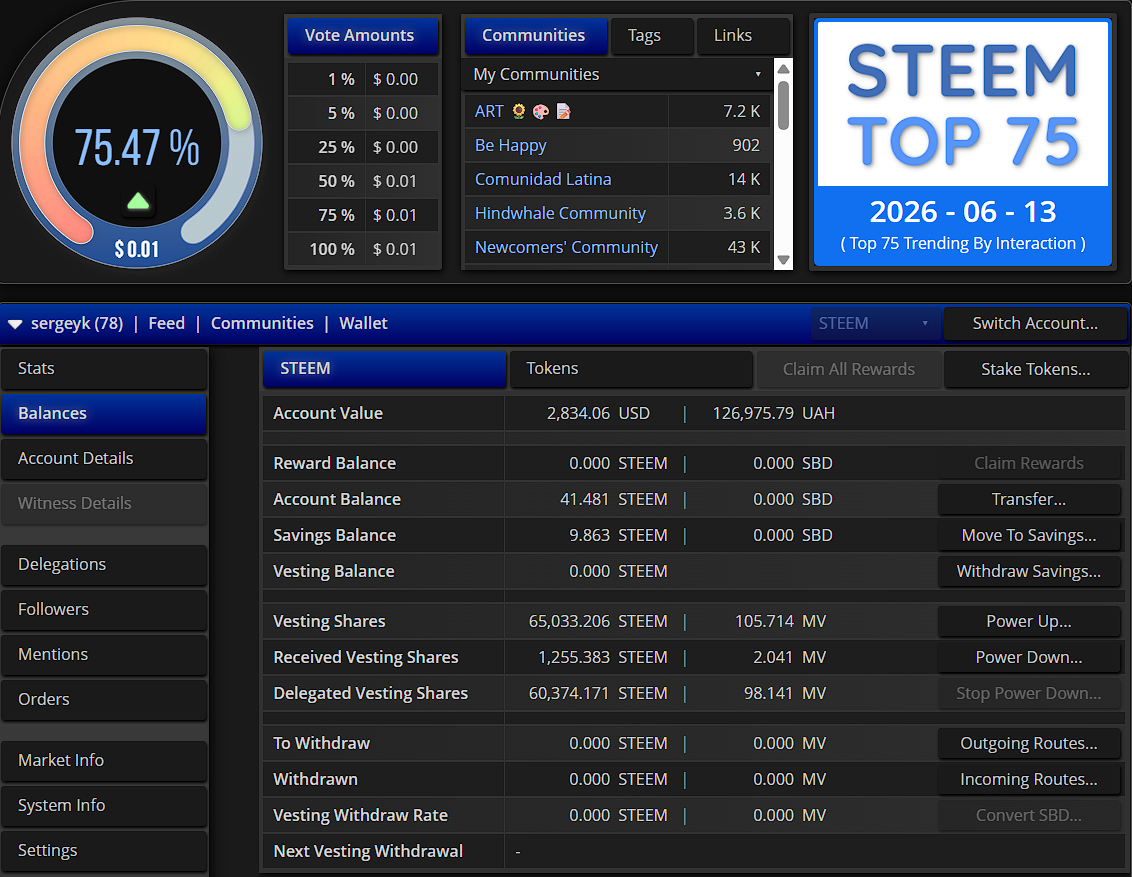Viewport: 1132px width, 877px height.
Task: Click the 9.863 STEEM savings balance
Action: pyautogui.click(x=618, y=536)
